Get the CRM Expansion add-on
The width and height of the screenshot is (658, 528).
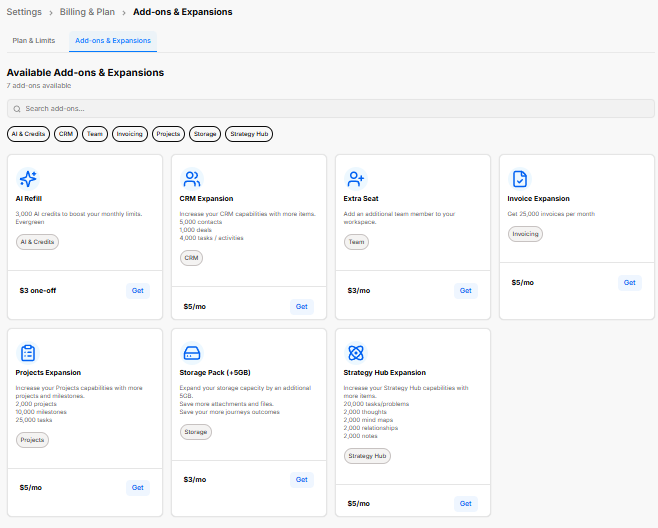pyautogui.click(x=302, y=306)
